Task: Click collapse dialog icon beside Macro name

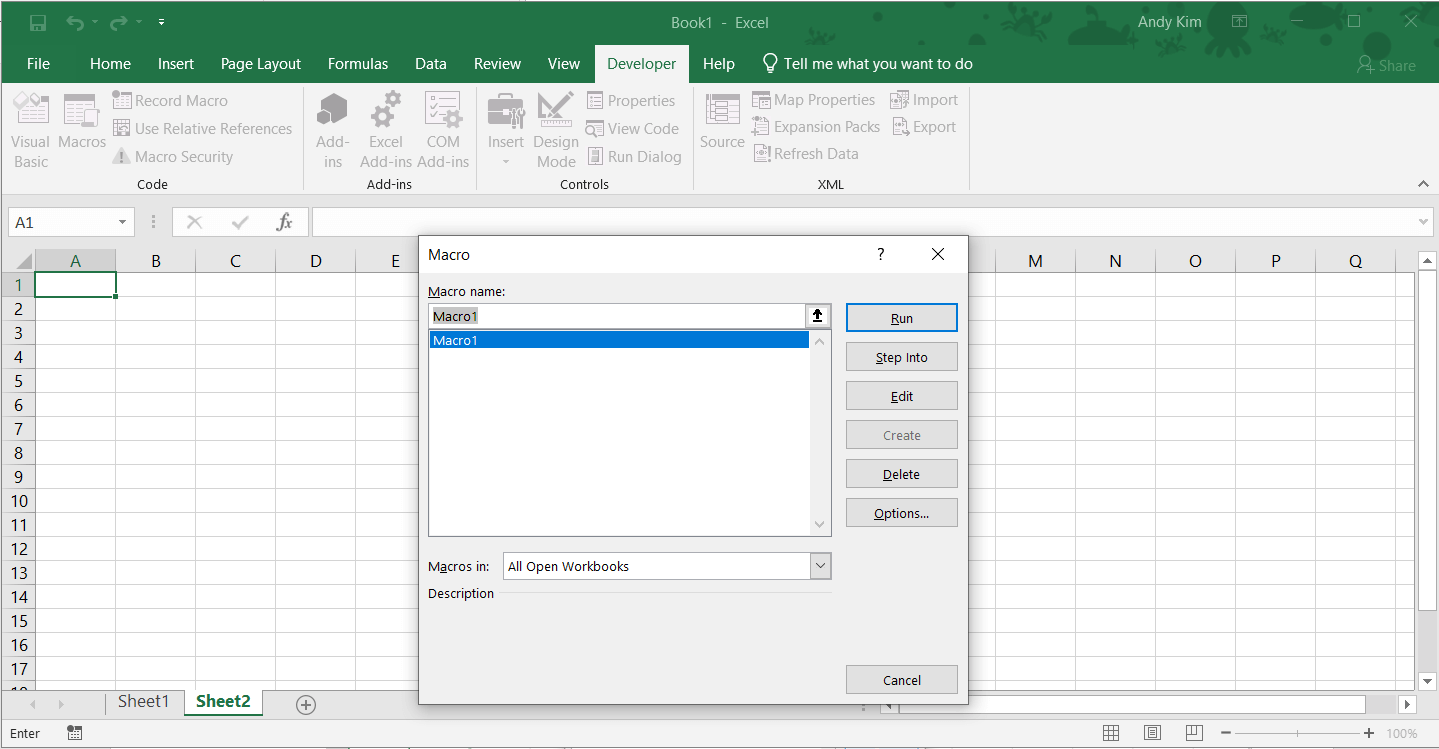Action: click(818, 316)
